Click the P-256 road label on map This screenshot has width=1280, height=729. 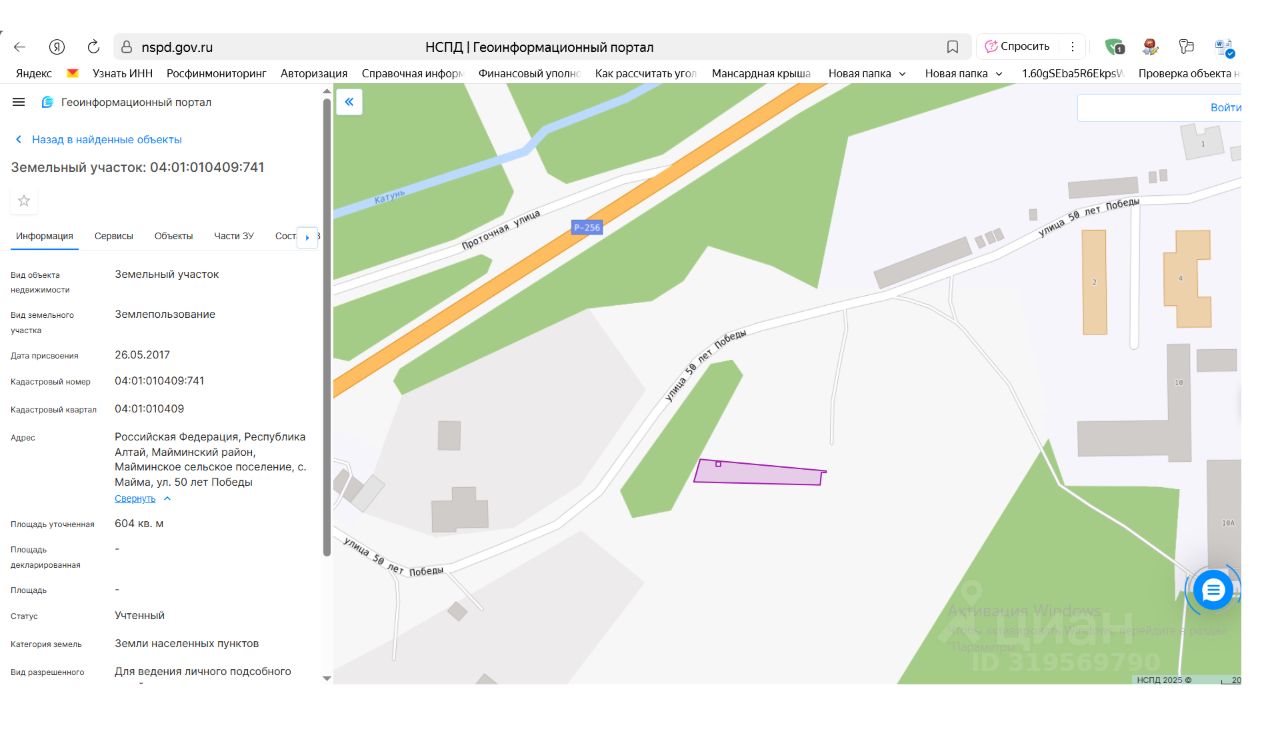click(587, 228)
